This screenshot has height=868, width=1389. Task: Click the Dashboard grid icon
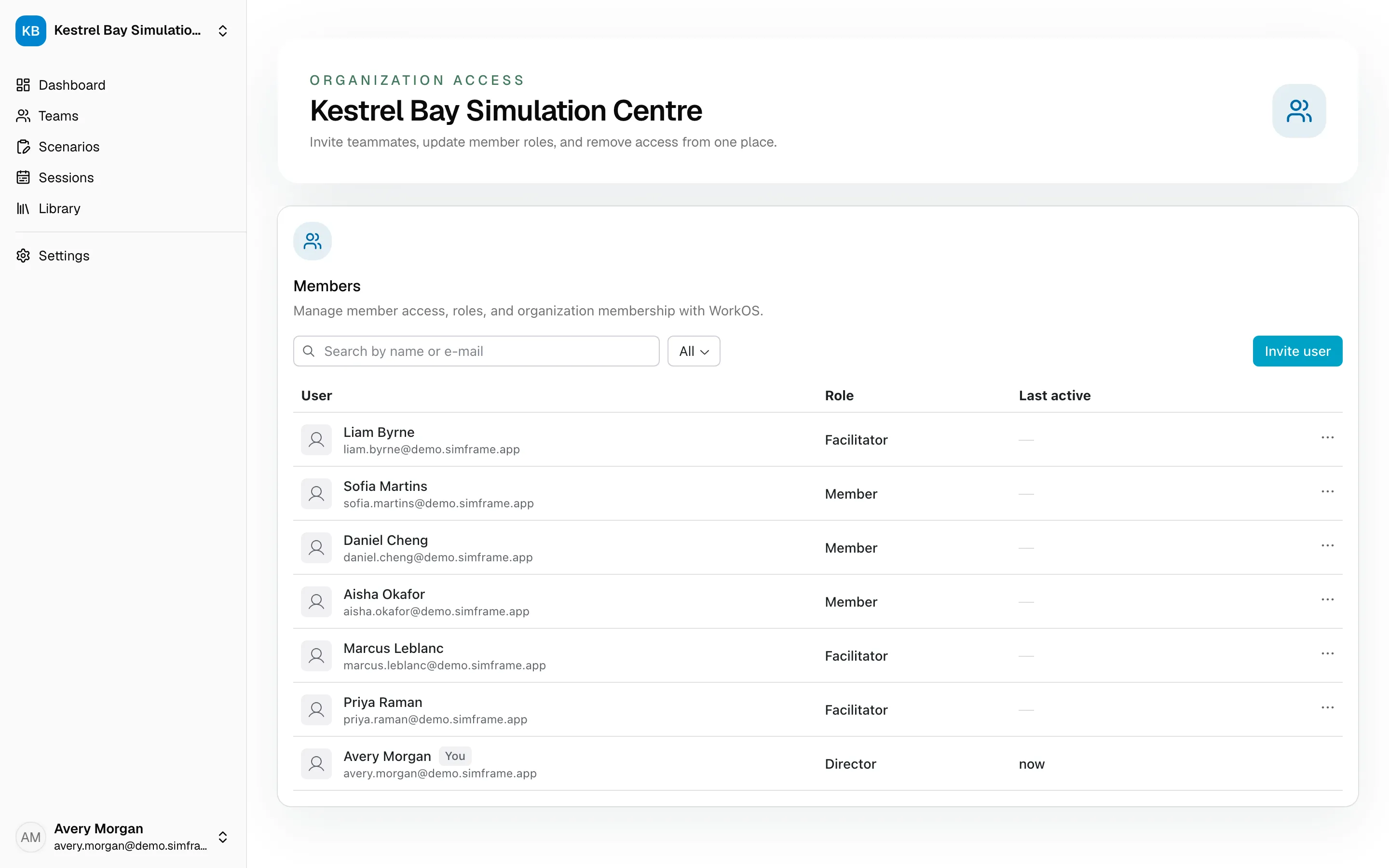23,85
